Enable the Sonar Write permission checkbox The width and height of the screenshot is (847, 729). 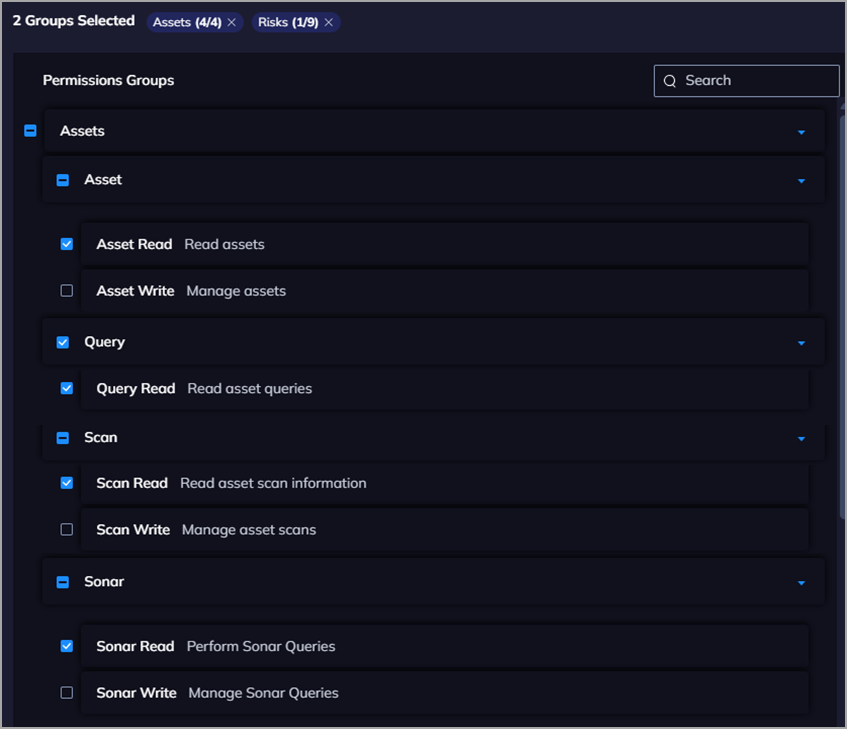[67, 692]
